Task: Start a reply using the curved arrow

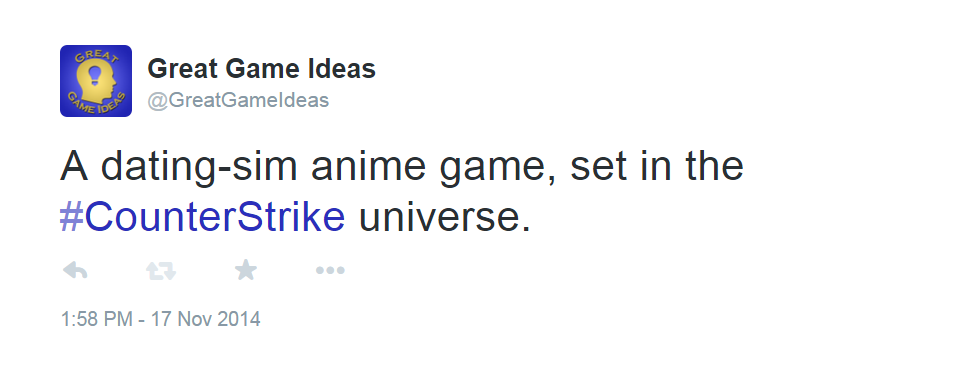Action: (75, 270)
